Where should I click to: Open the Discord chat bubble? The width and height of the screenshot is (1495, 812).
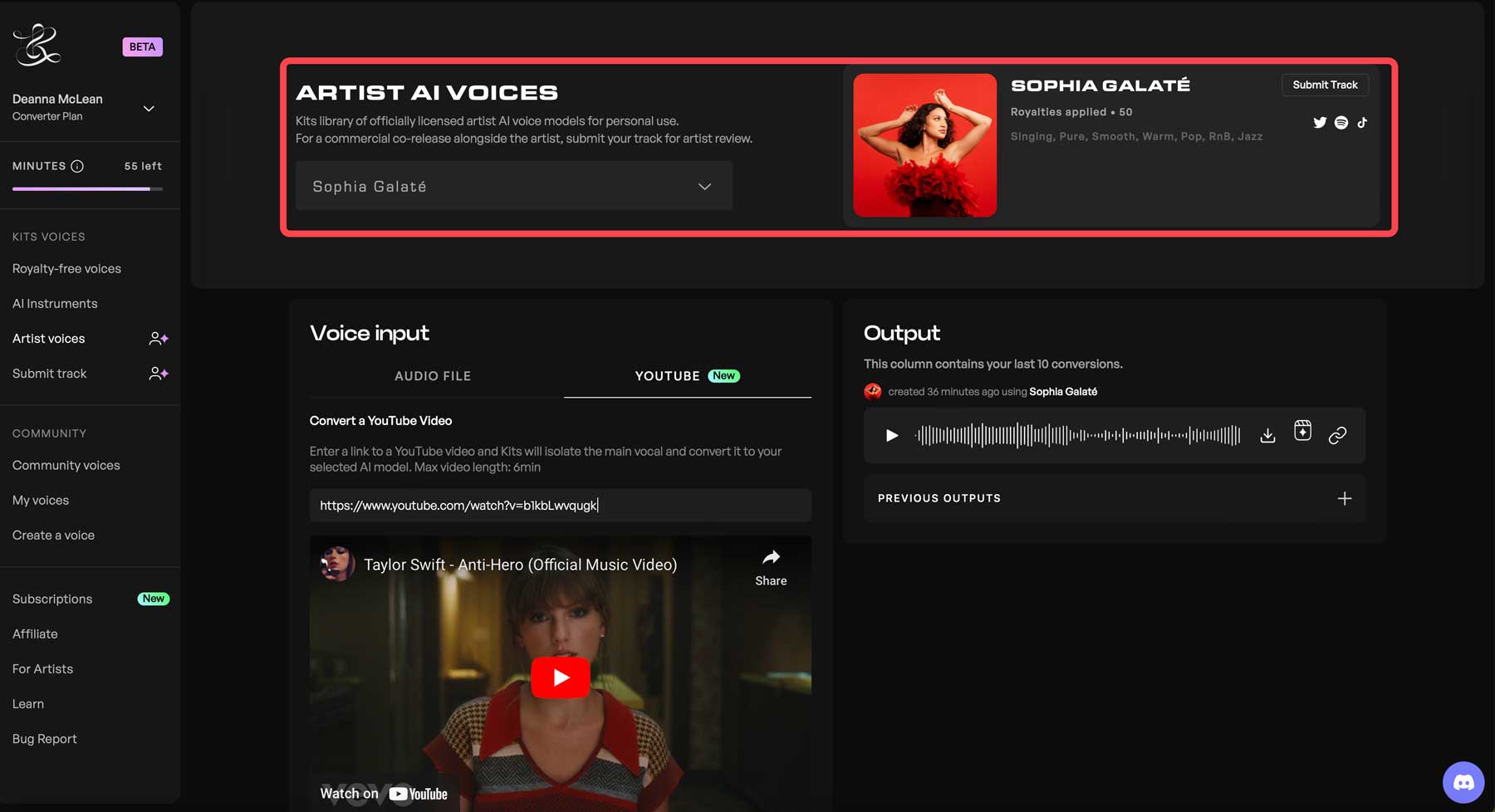(1463, 782)
